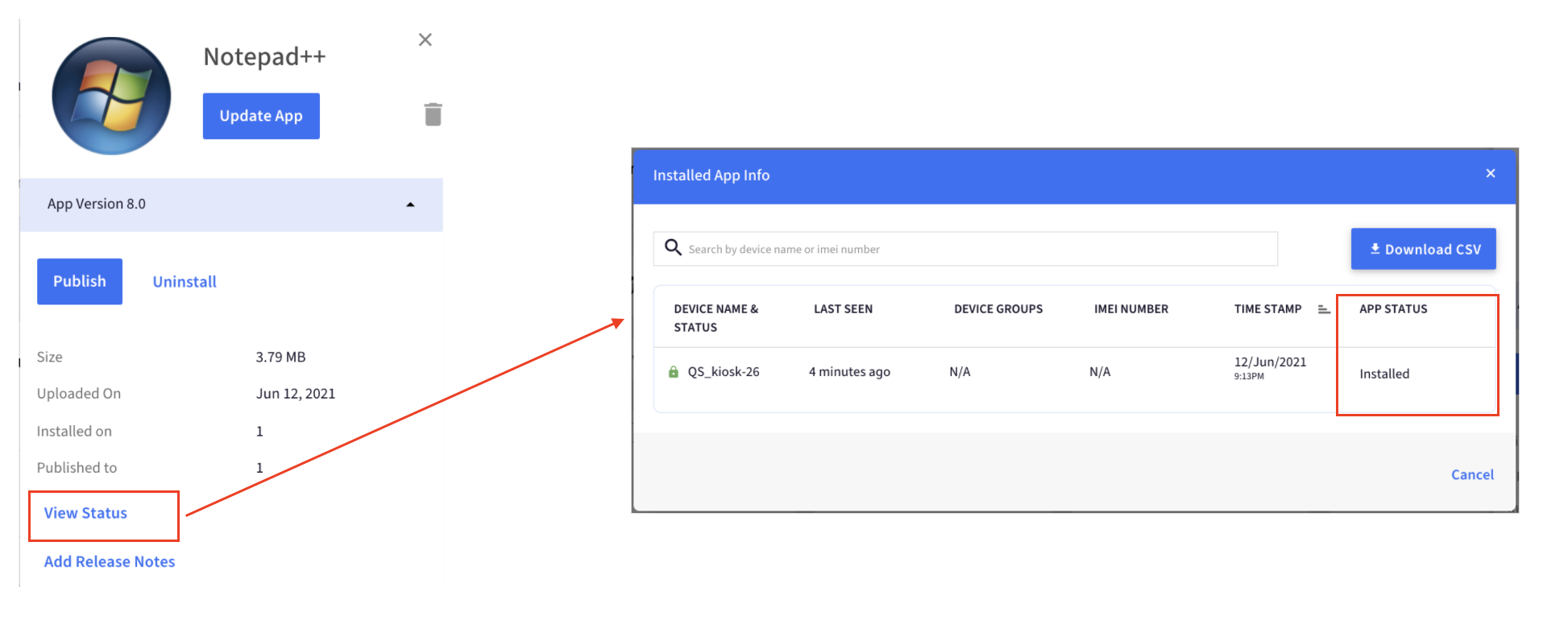The height and width of the screenshot is (641, 1568).
Task: Delete app using trash icon
Action: pyautogui.click(x=433, y=114)
